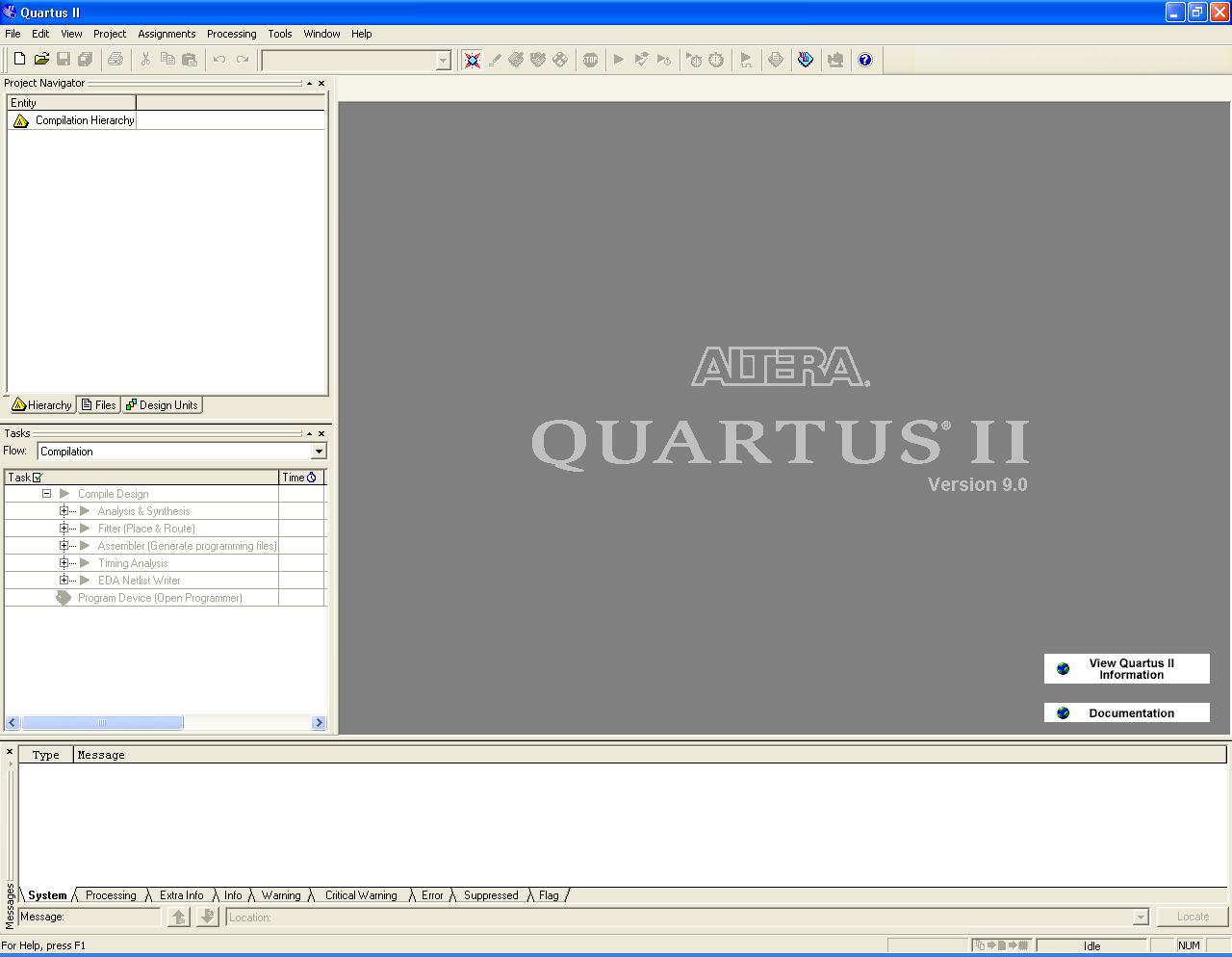This screenshot has height=957, width=1232.
Task: Click the globe icon beside Documentation
Action: [1064, 713]
